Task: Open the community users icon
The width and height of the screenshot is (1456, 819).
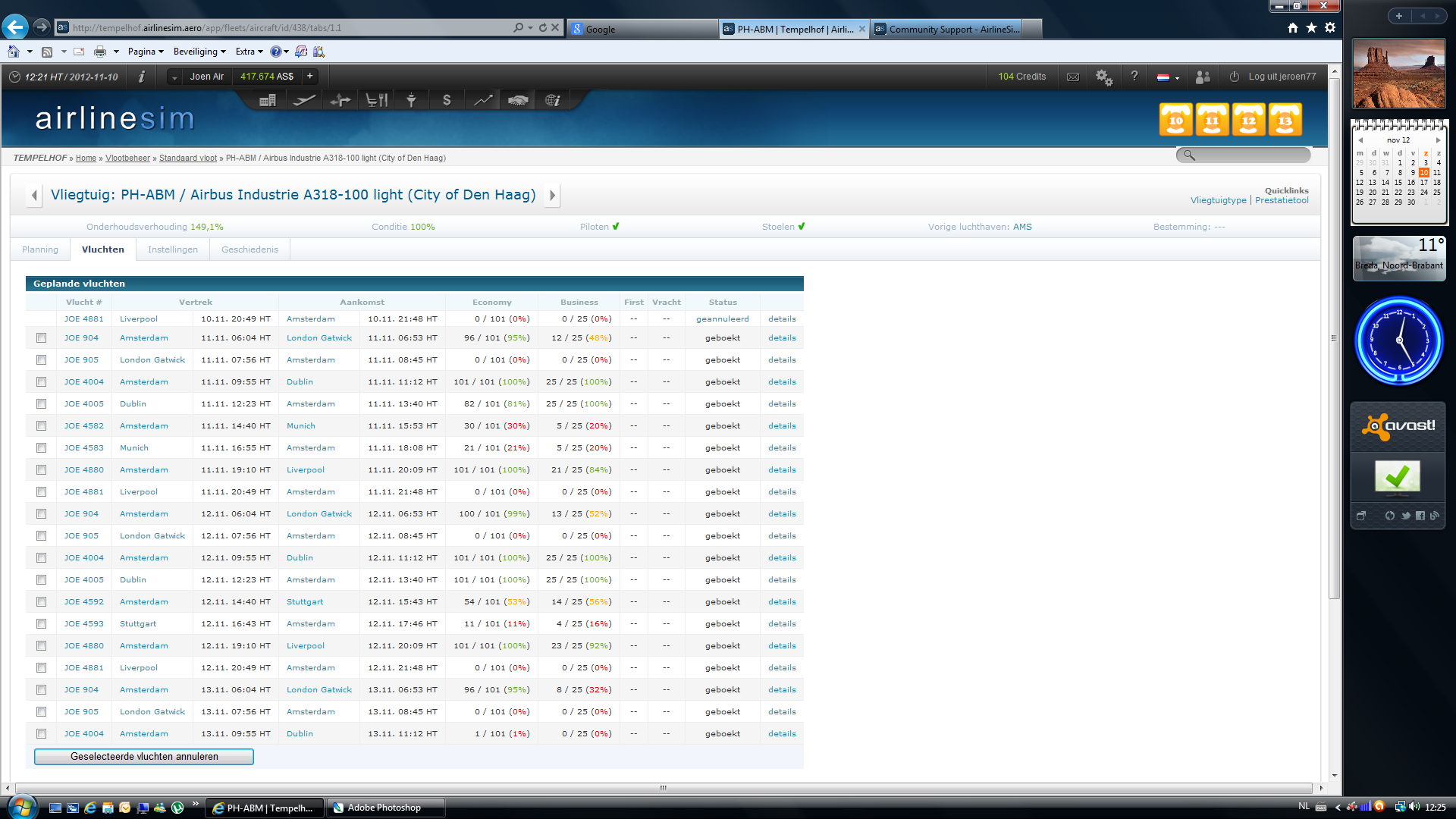Action: coord(1203,77)
